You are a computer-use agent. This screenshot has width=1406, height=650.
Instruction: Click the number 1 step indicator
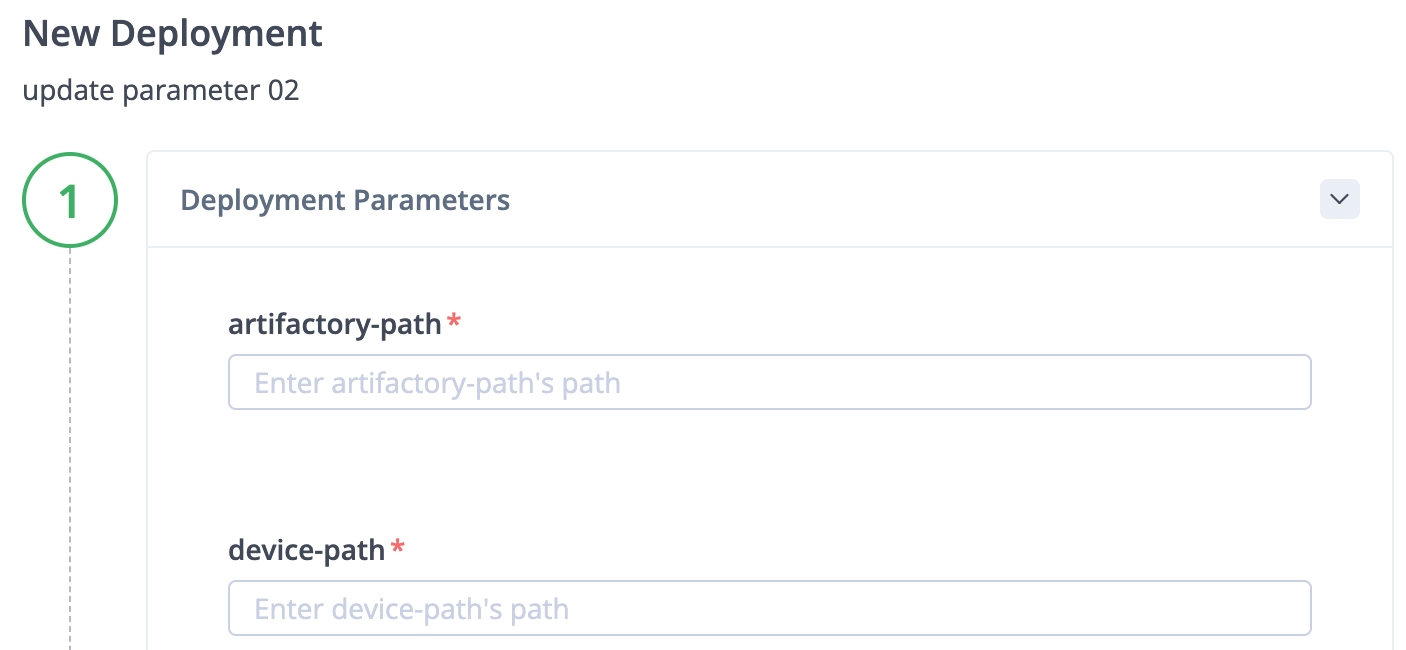[70, 201]
